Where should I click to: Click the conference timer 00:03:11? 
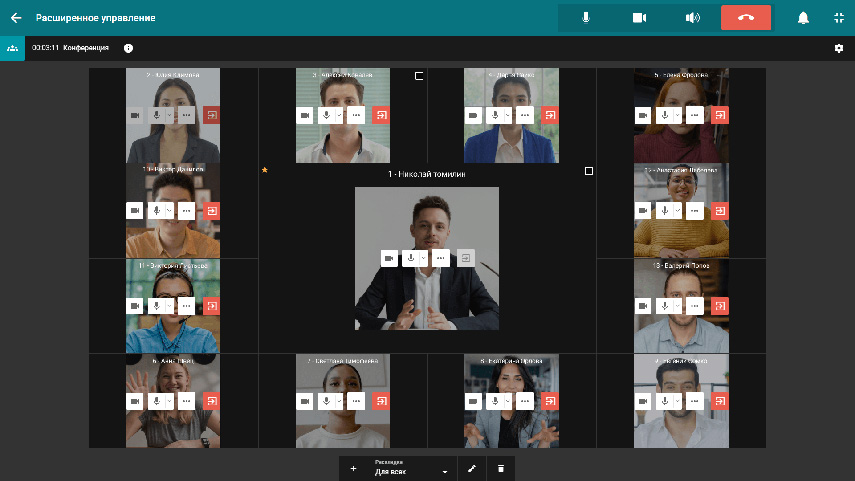45,48
